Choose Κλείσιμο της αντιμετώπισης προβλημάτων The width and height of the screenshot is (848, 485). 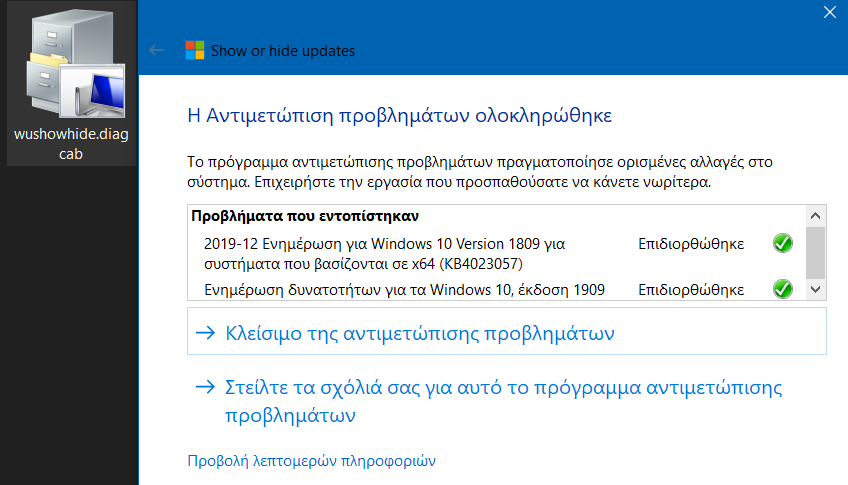click(x=507, y=331)
